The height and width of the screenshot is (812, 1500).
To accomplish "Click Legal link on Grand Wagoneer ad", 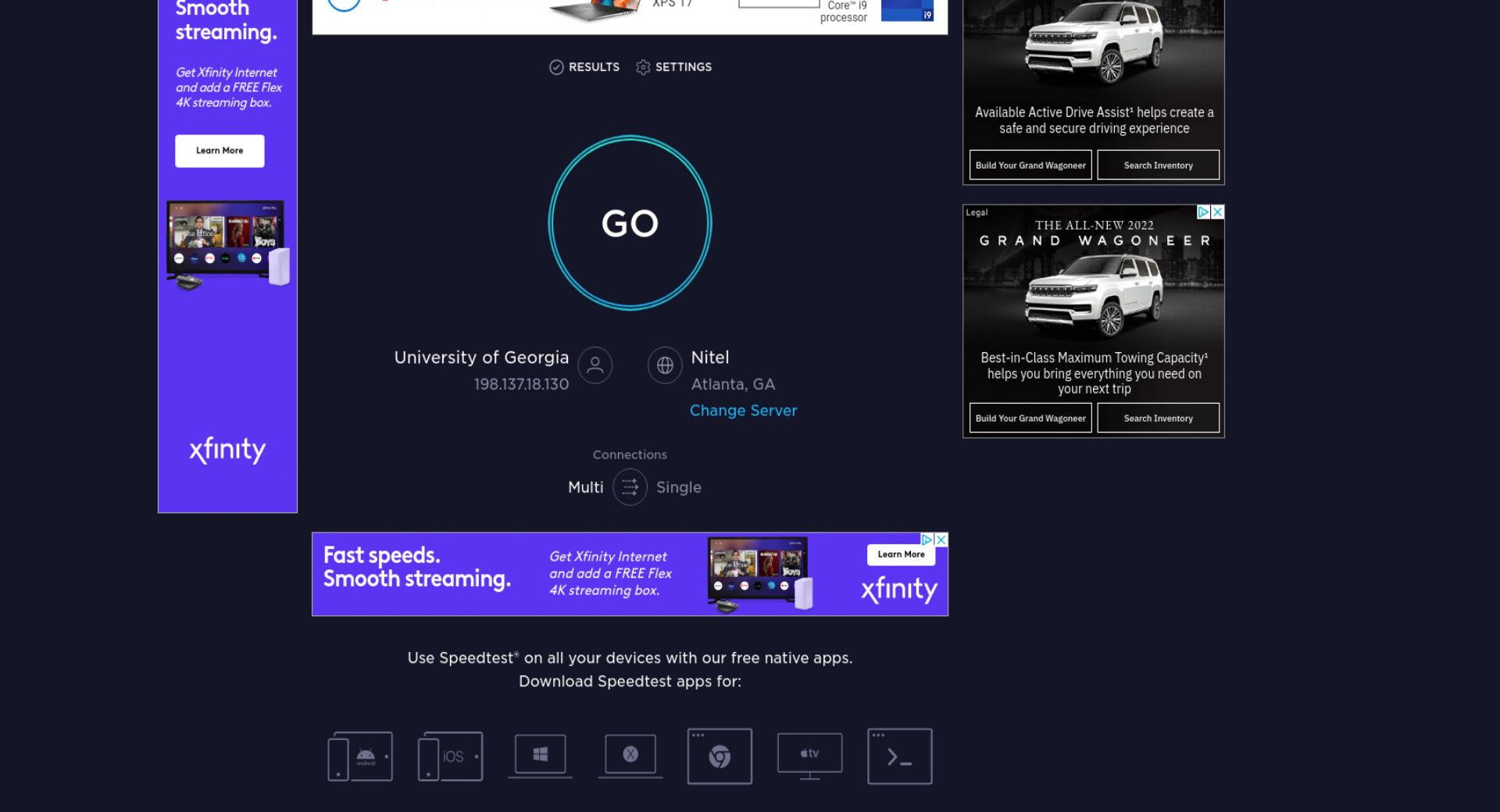I will [977, 212].
